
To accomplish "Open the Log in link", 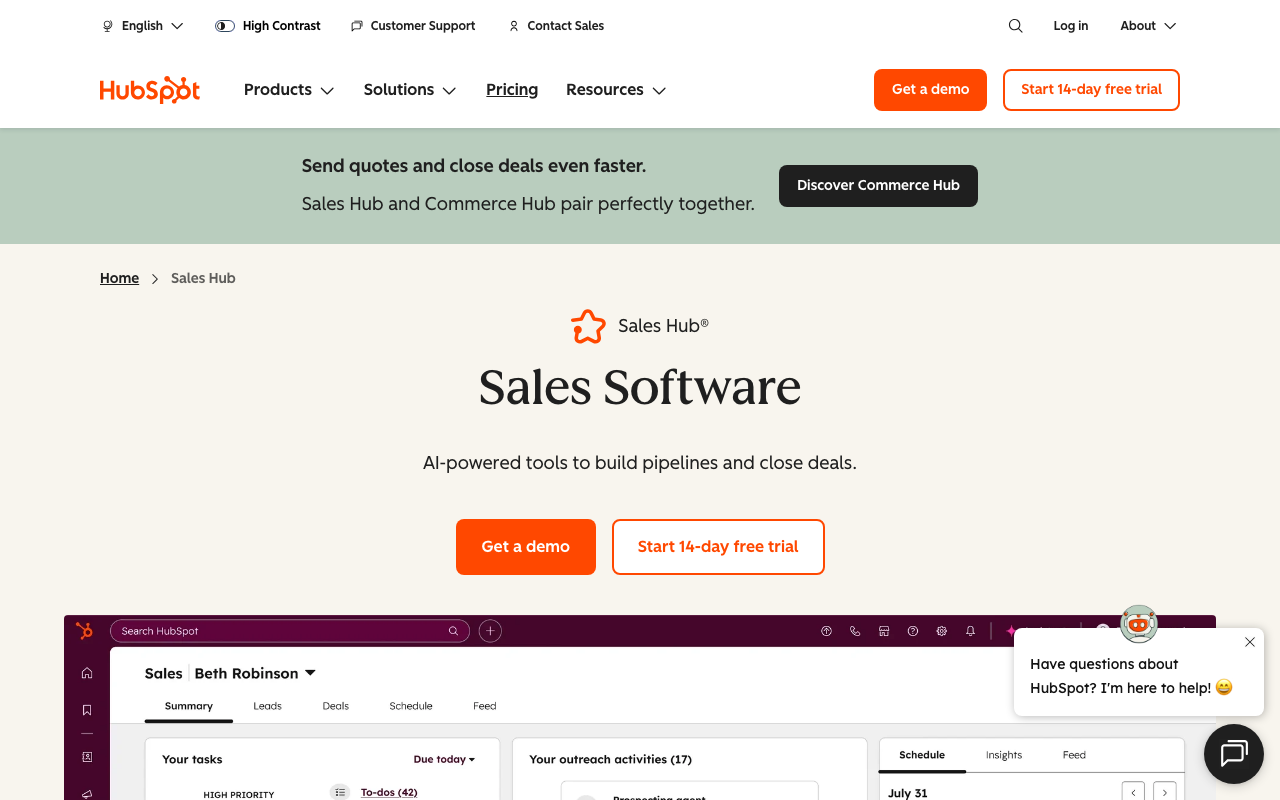I will [x=1070, y=26].
